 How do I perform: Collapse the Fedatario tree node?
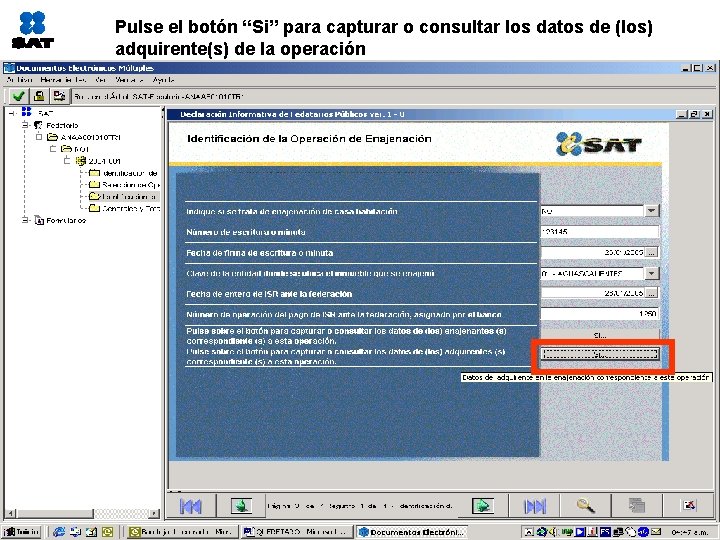pyautogui.click(x=25, y=125)
